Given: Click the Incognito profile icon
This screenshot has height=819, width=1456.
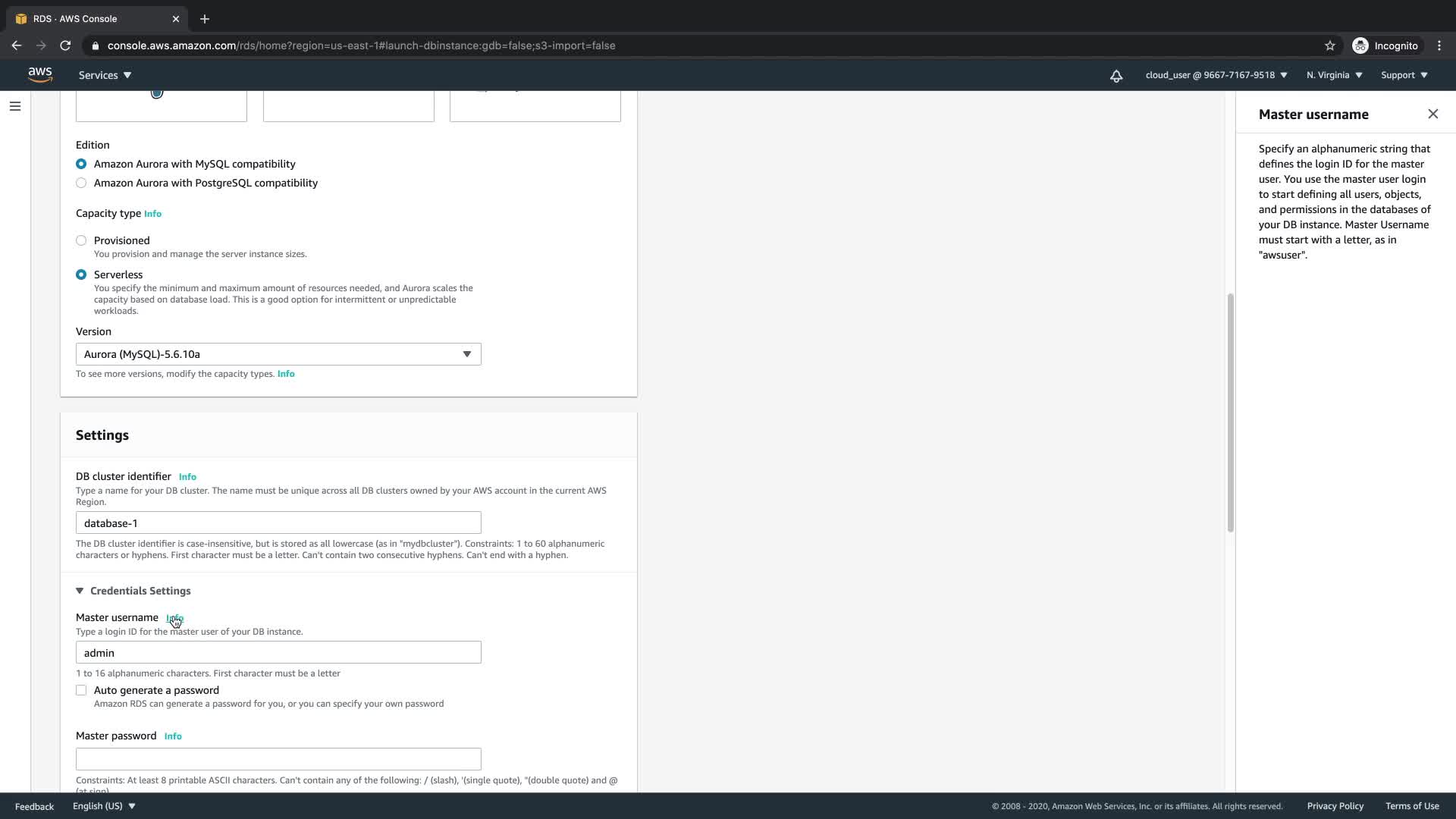Looking at the screenshot, I should point(1360,45).
